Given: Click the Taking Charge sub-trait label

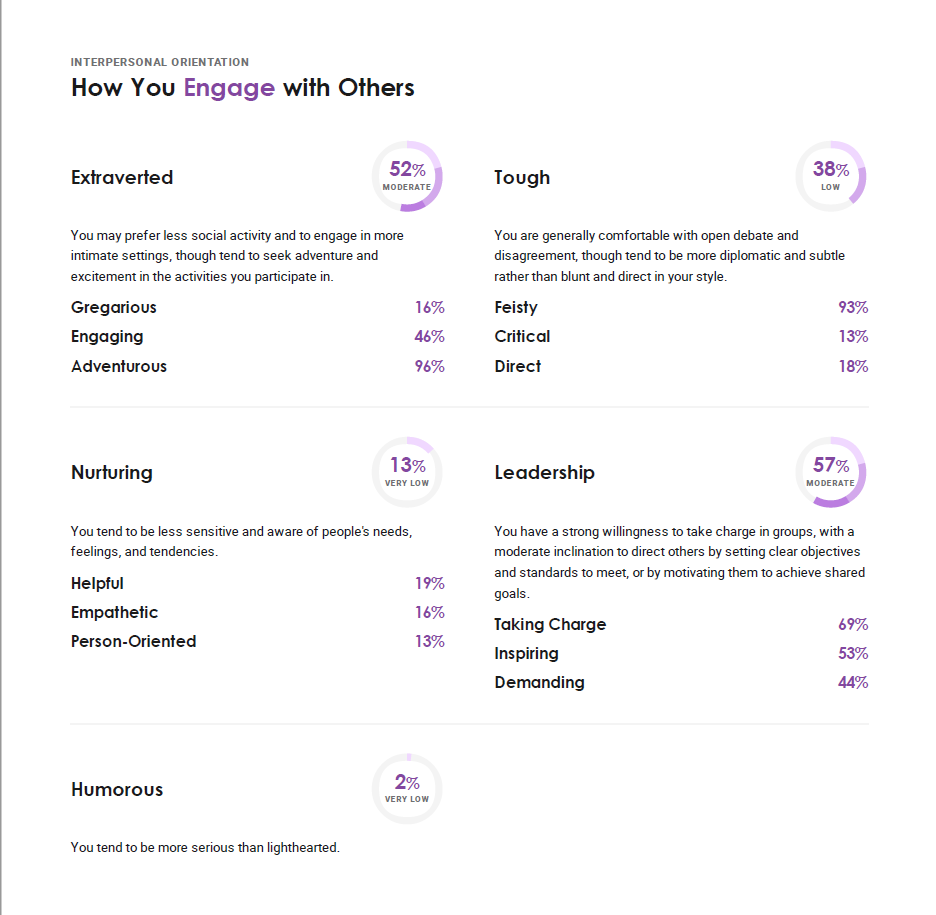Looking at the screenshot, I should tap(550, 625).
